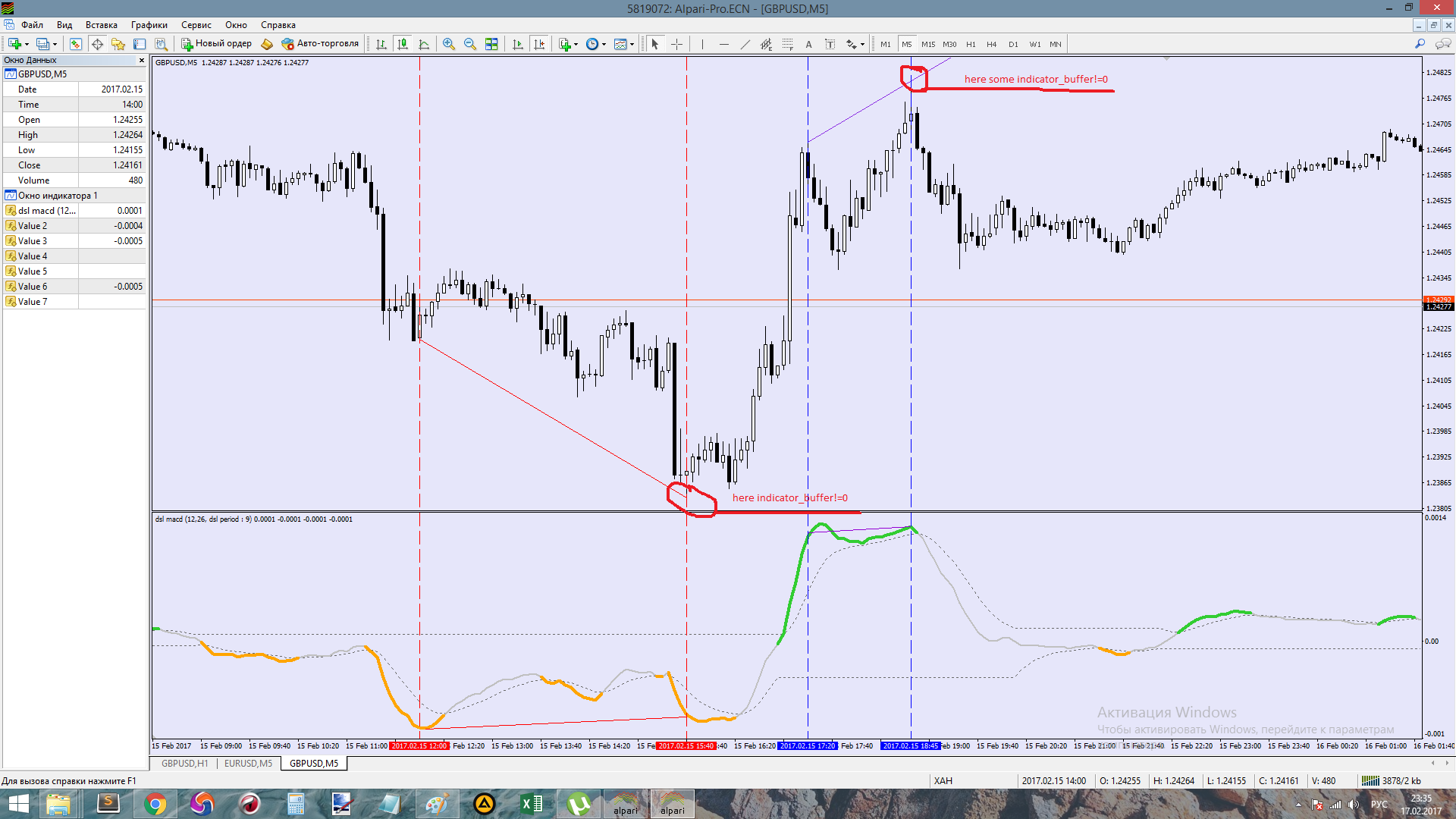The width and height of the screenshot is (1456, 819).
Task: Expand the indicators list dropdown arrow
Action: [x=576, y=44]
